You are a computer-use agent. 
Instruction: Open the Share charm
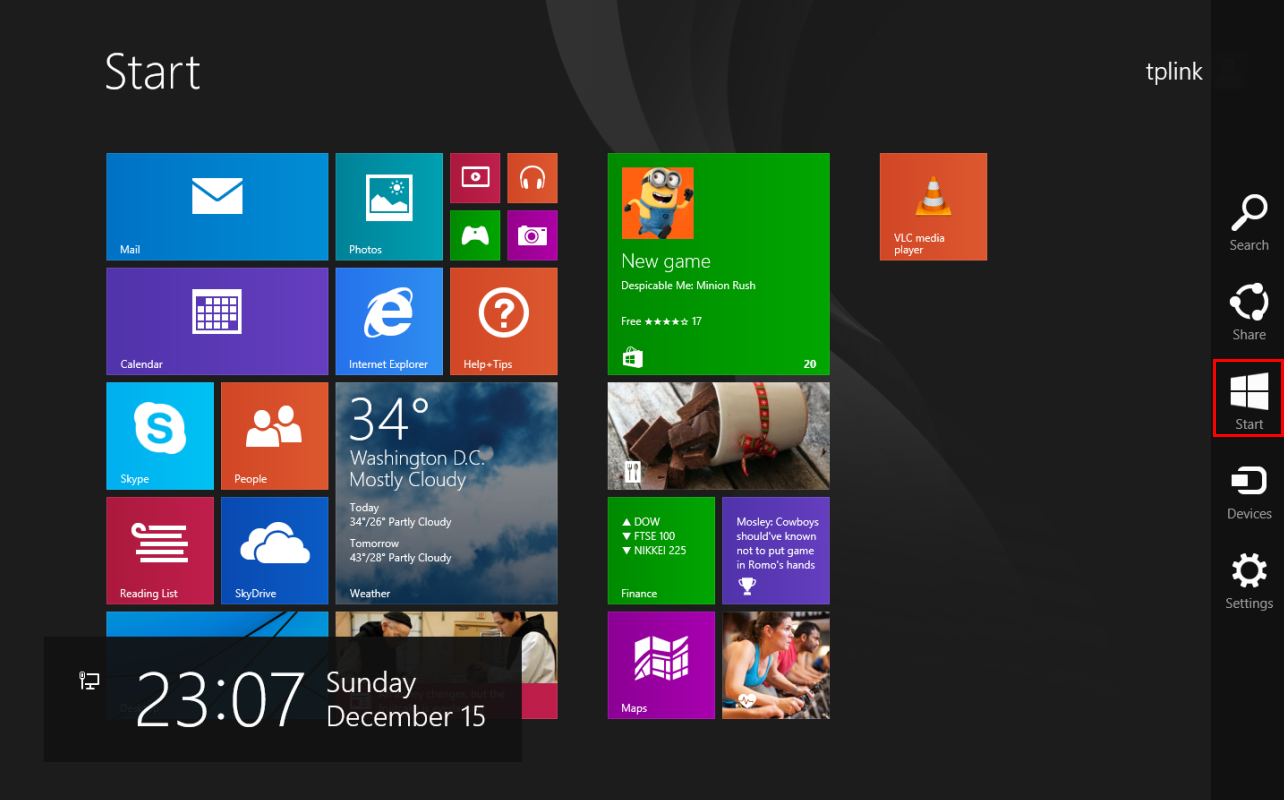tap(1248, 312)
